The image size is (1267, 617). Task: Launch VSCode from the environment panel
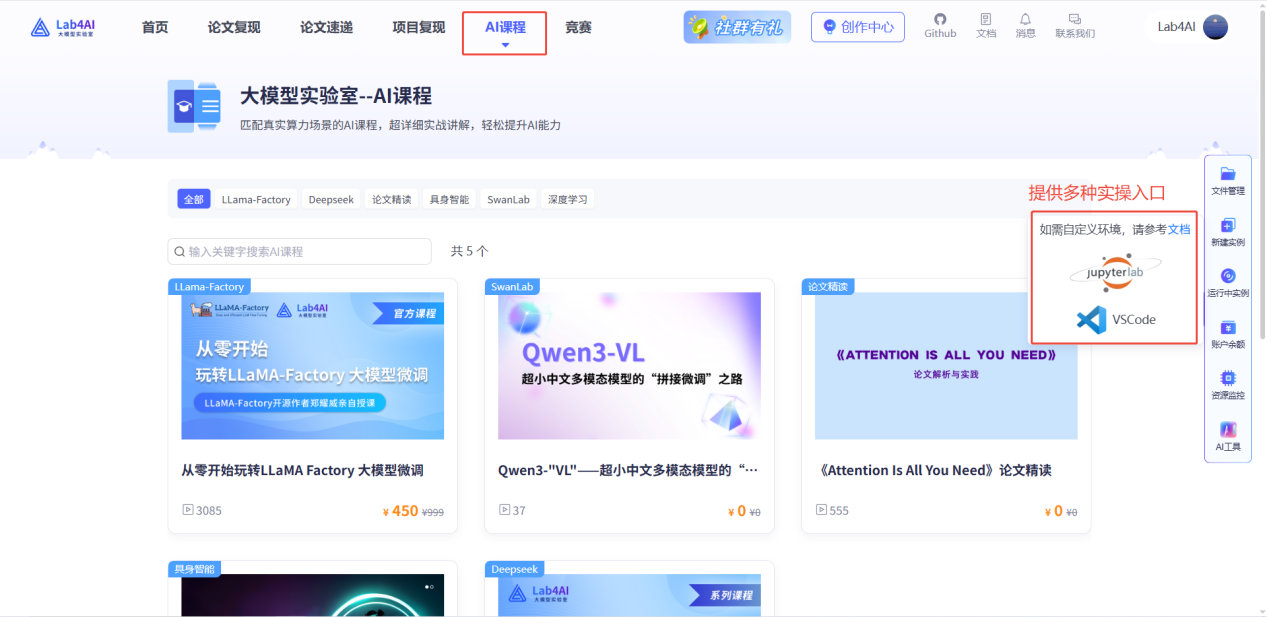click(x=1113, y=320)
